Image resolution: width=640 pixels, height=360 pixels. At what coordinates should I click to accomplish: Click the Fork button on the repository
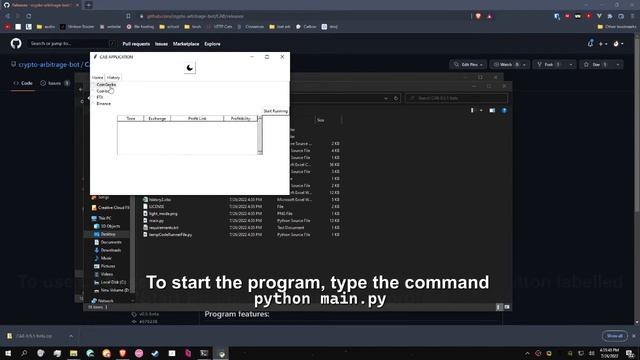[549, 64]
